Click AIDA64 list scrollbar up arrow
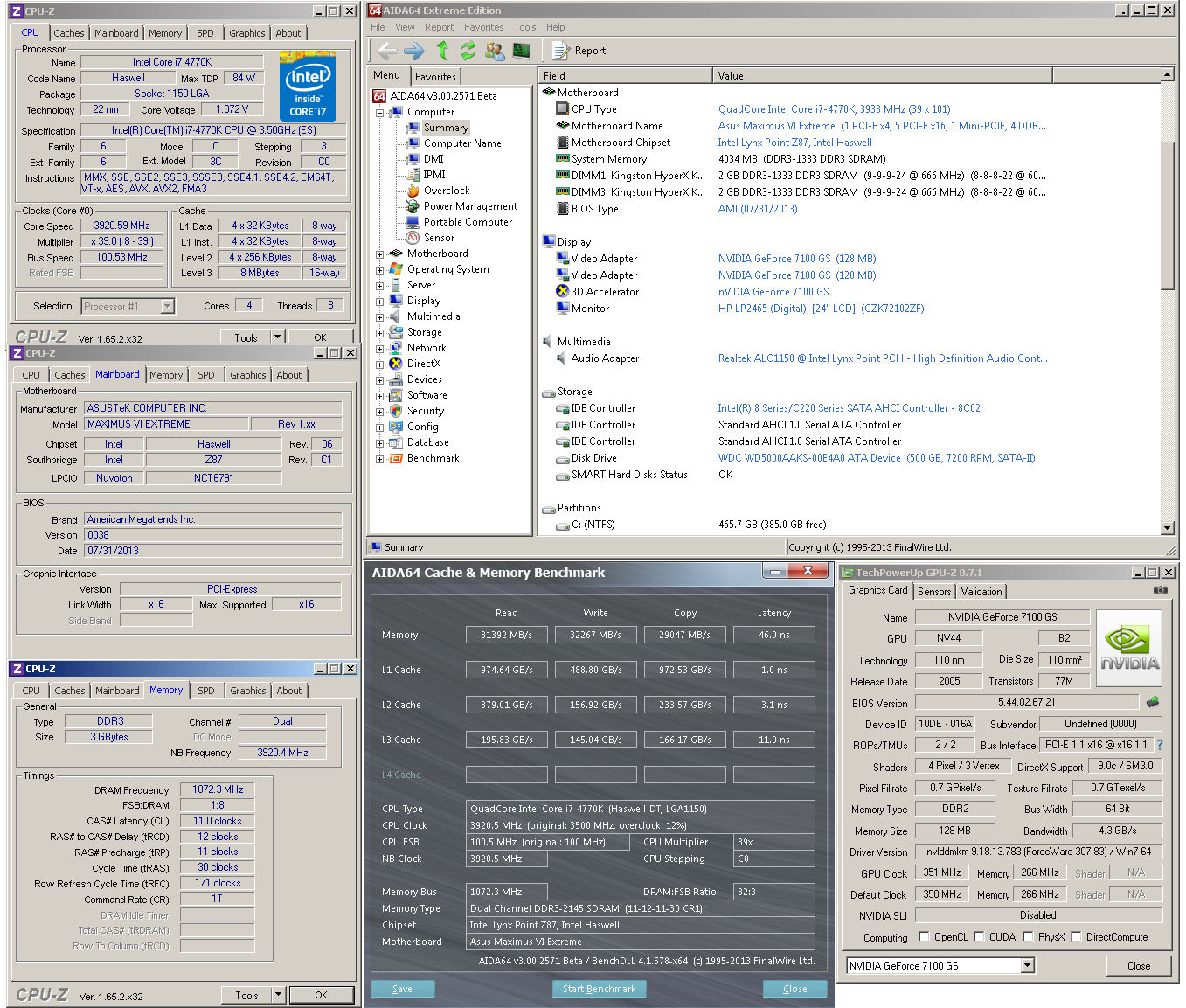 (1168, 75)
